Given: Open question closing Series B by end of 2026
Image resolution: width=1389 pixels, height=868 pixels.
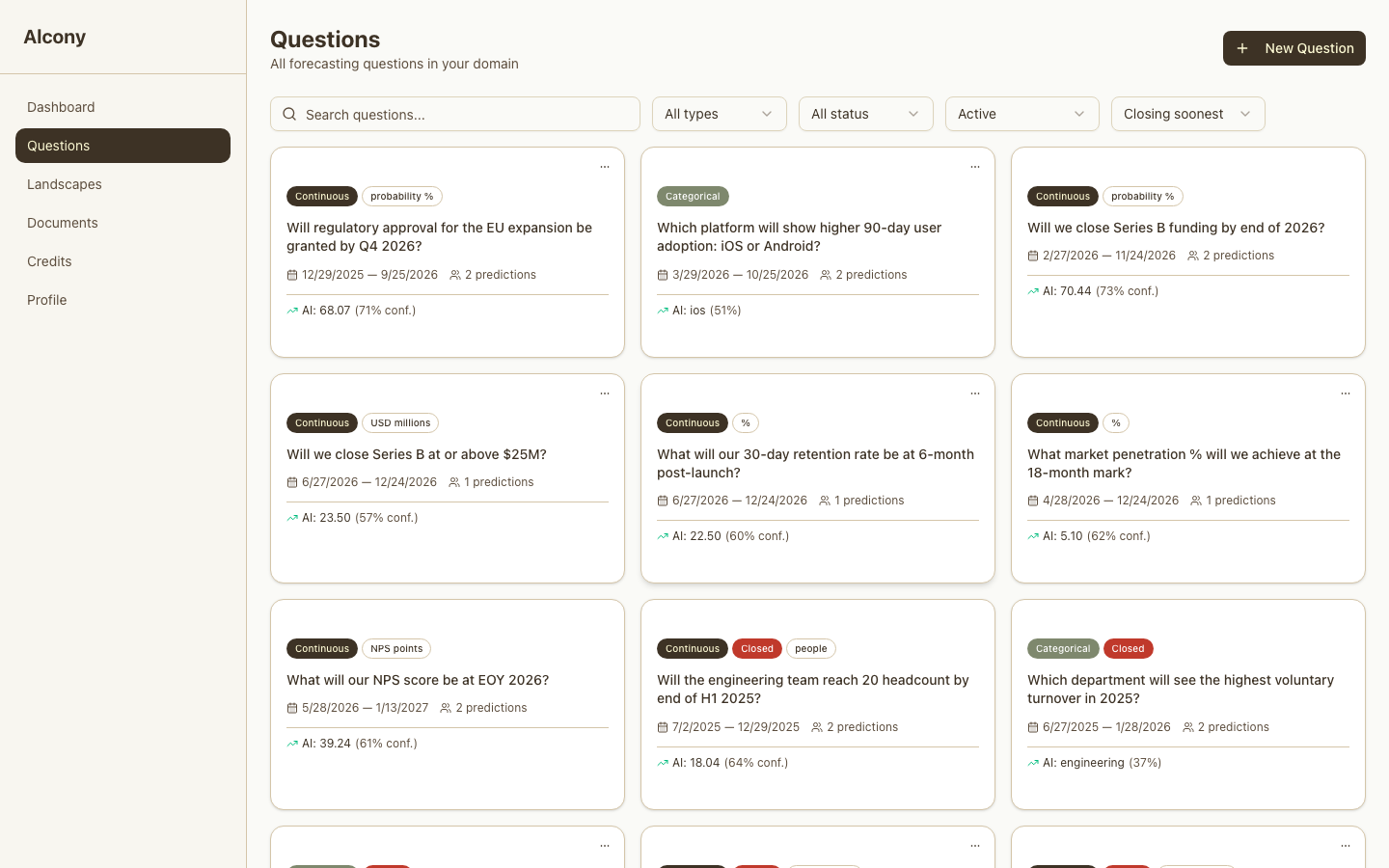Looking at the screenshot, I should pos(1176,228).
